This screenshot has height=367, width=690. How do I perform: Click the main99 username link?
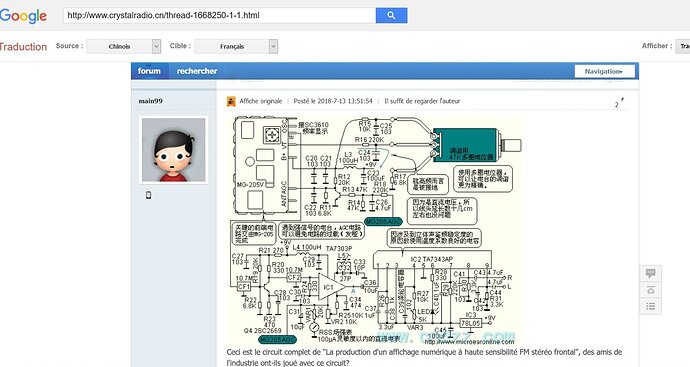(x=150, y=101)
